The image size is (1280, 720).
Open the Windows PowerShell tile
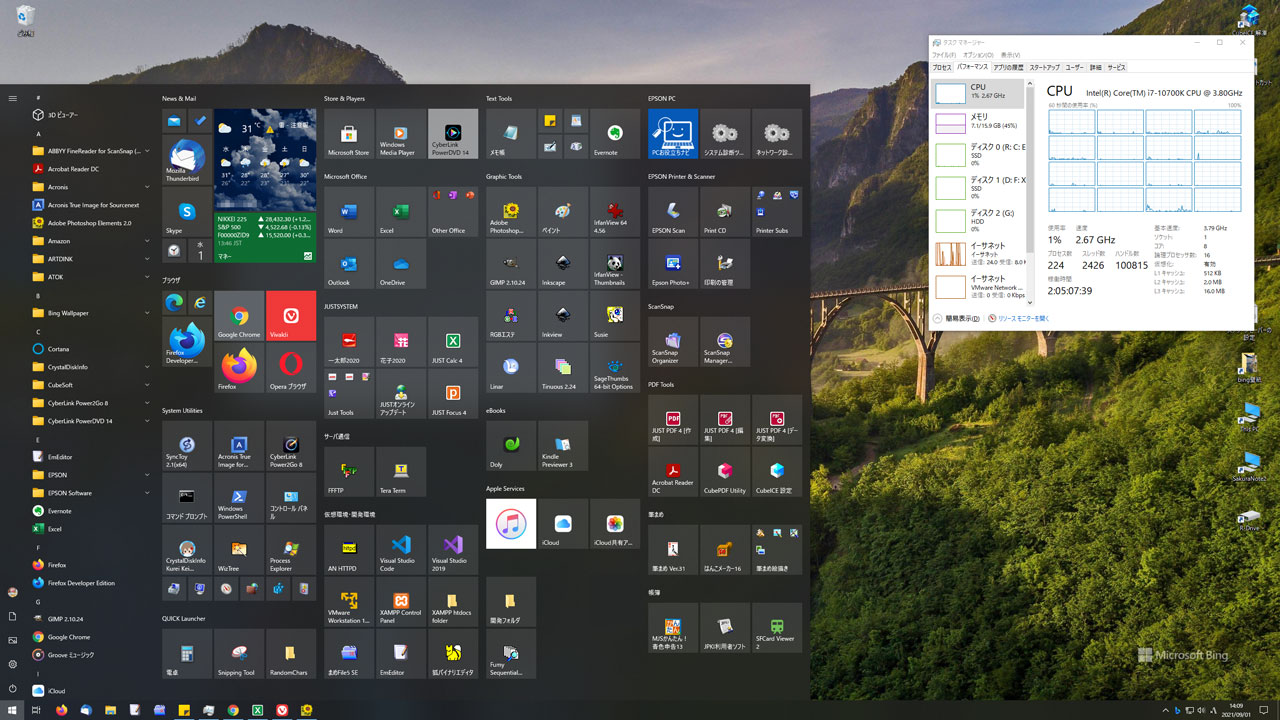click(x=239, y=498)
